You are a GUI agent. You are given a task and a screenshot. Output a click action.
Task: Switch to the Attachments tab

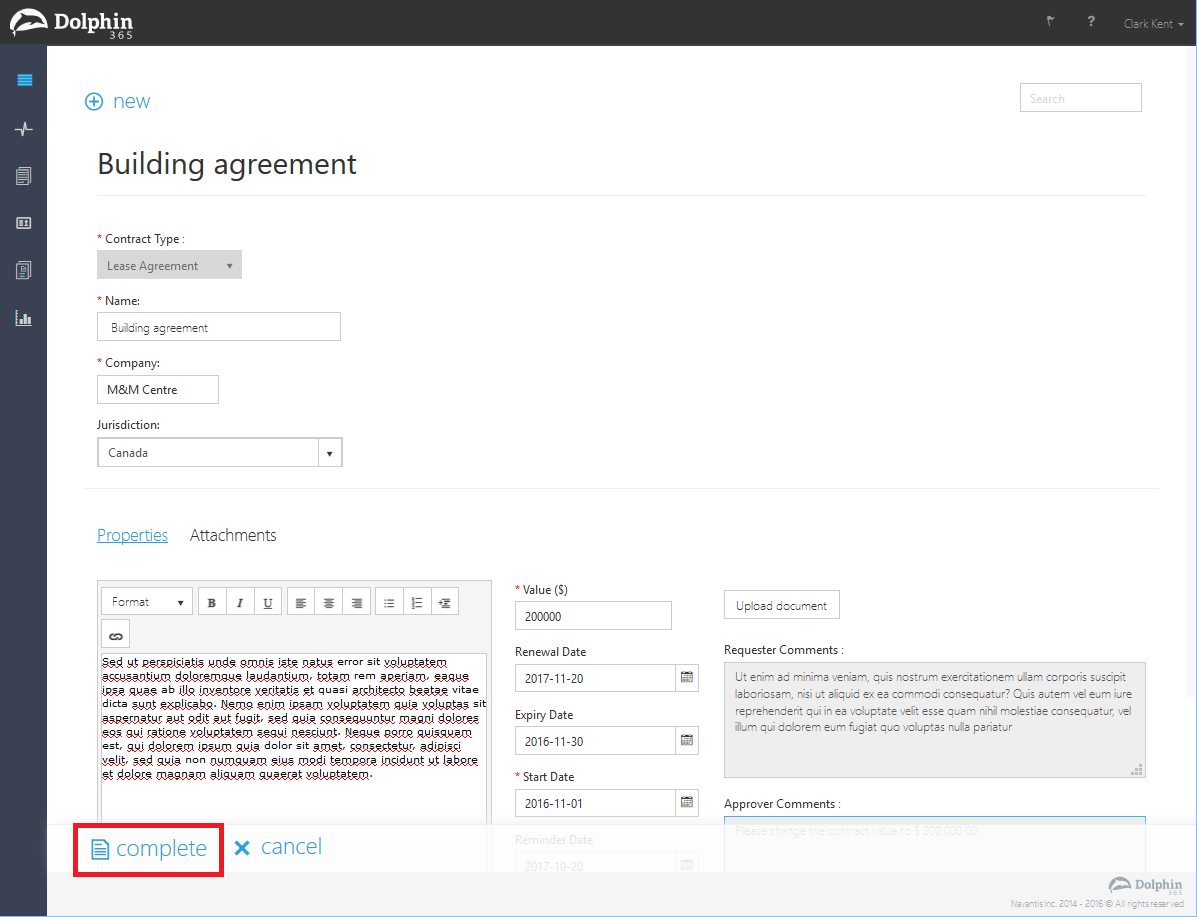pos(233,535)
